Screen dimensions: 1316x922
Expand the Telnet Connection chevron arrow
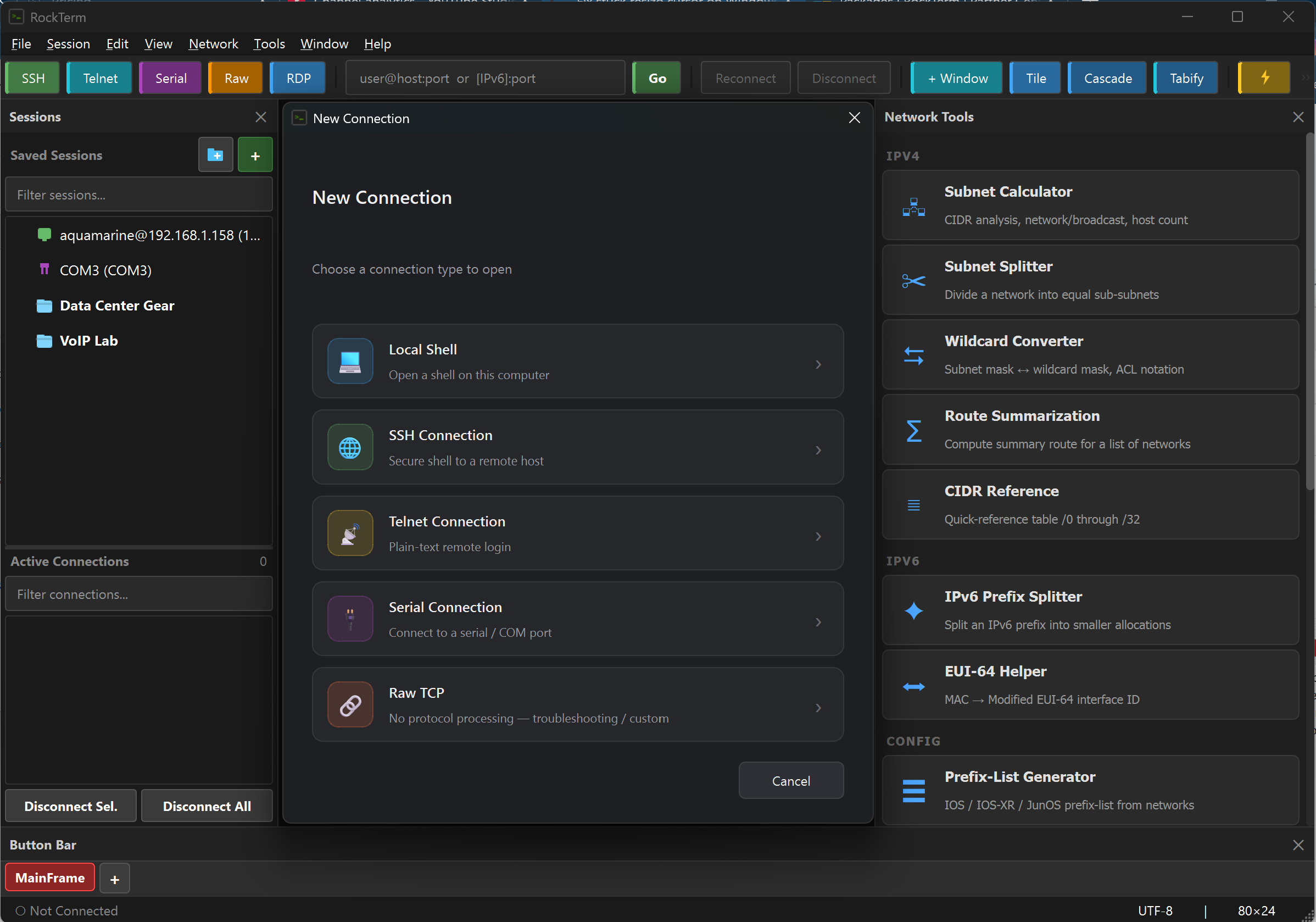click(x=818, y=536)
